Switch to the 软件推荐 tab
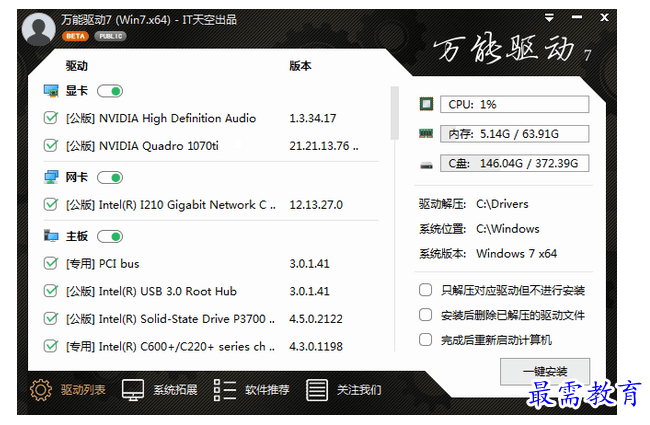 point(267,390)
